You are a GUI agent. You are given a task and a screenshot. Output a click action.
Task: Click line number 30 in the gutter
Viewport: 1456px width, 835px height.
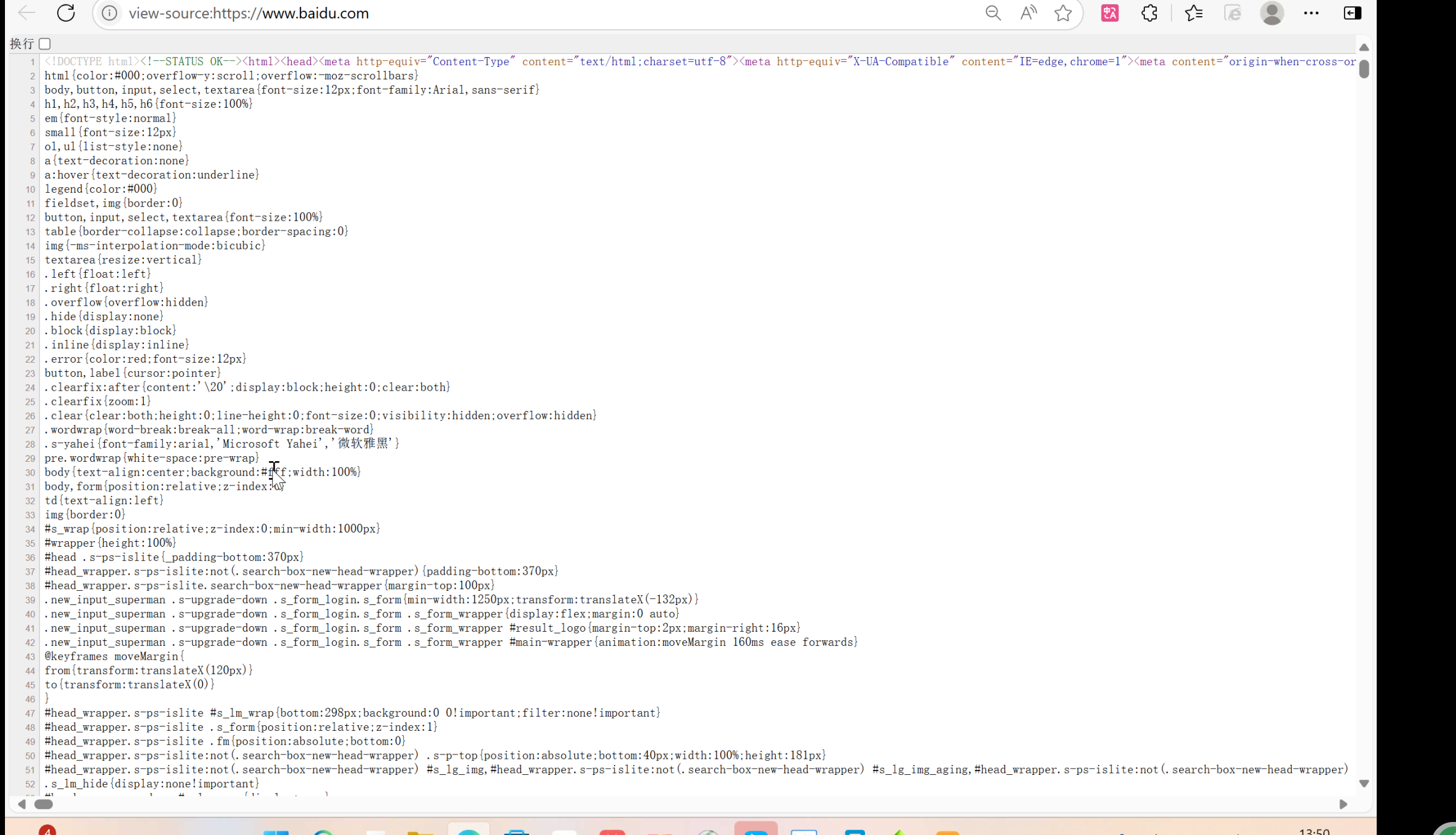point(30,472)
